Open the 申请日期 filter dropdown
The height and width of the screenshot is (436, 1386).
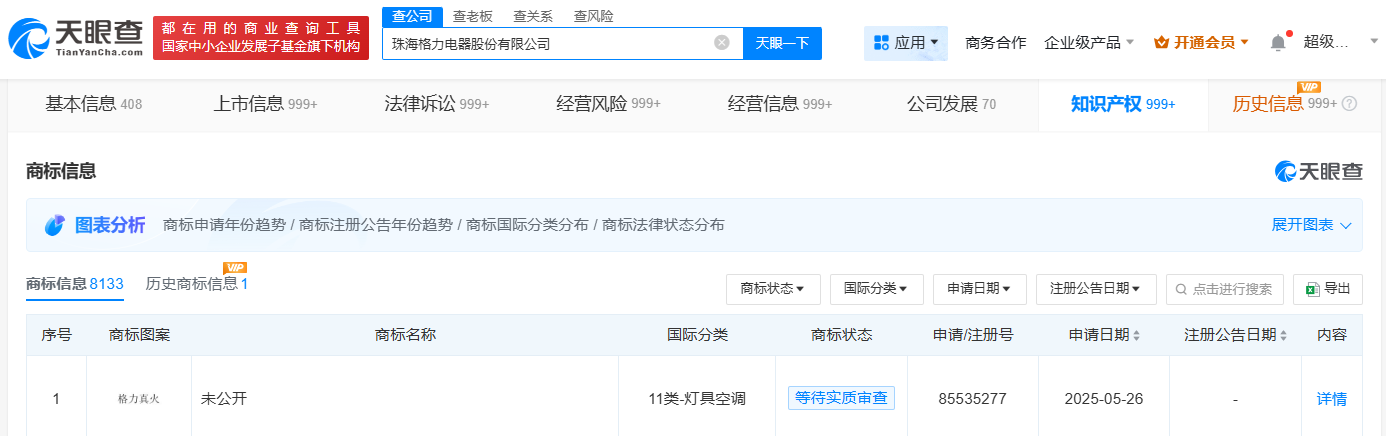pos(979,289)
